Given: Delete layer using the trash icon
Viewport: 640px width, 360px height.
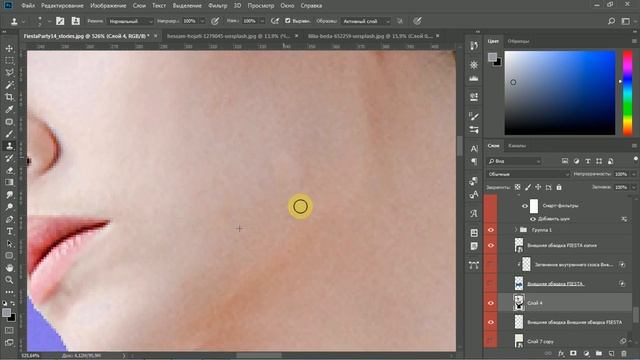Looking at the screenshot, I should (624, 353).
